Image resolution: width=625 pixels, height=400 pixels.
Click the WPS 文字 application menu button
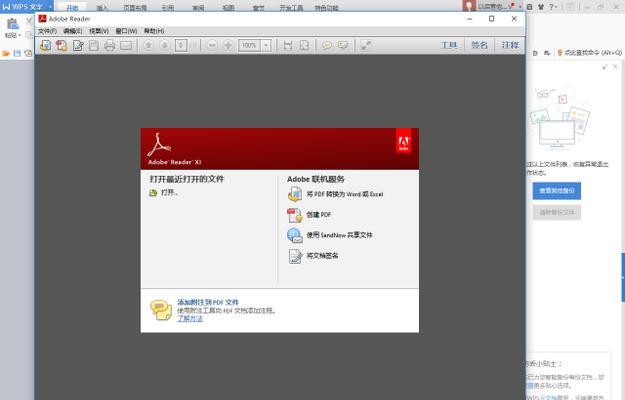click(23, 7)
